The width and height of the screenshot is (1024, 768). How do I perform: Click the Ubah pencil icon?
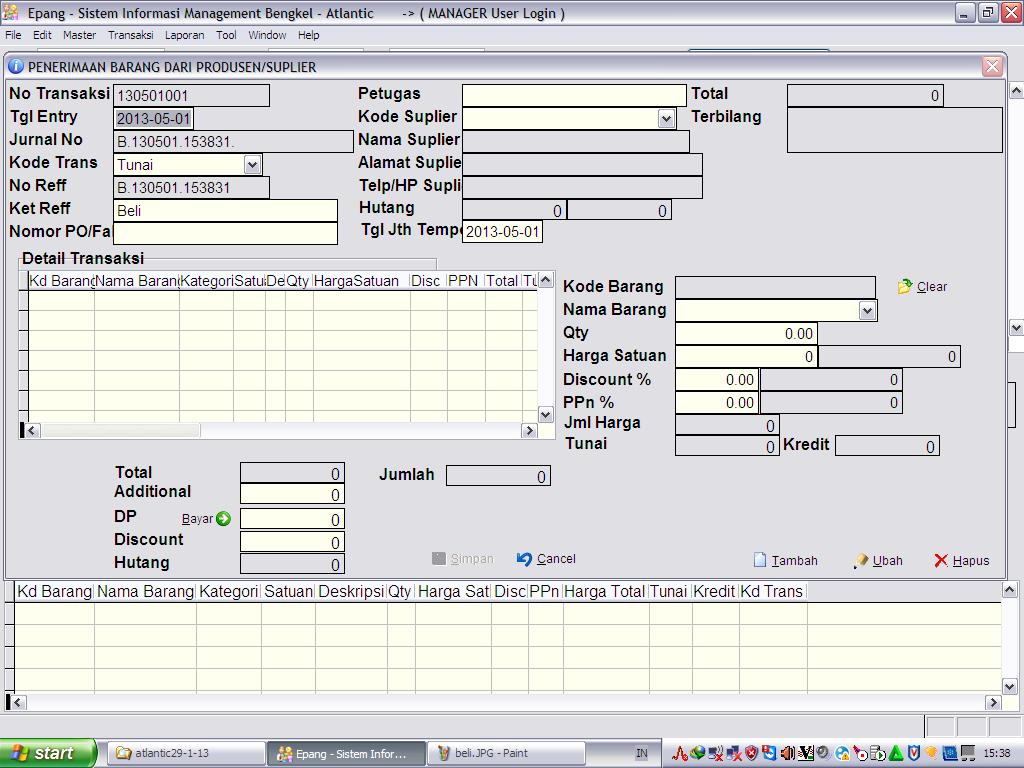860,561
